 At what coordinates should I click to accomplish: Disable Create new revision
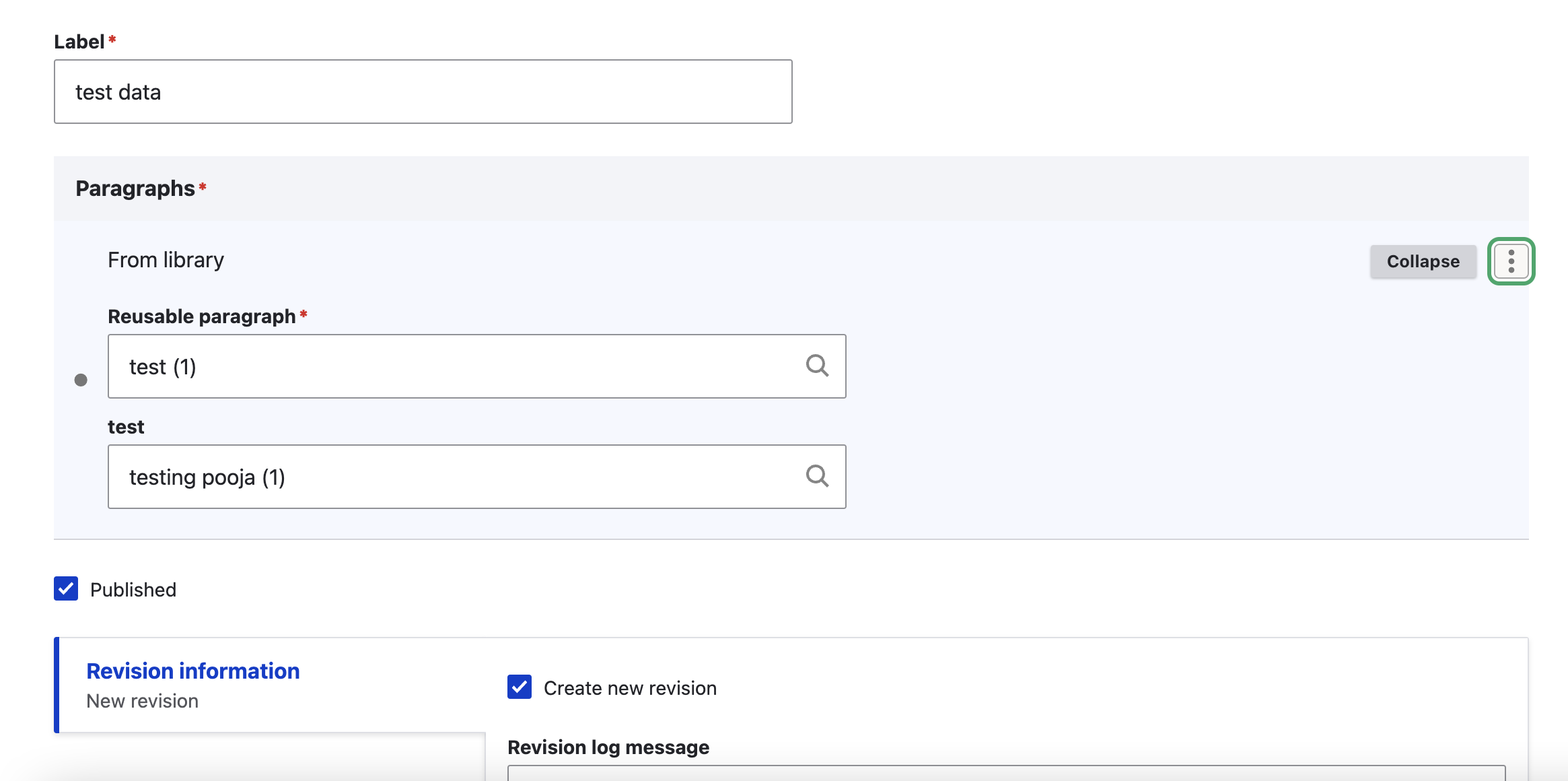518,687
